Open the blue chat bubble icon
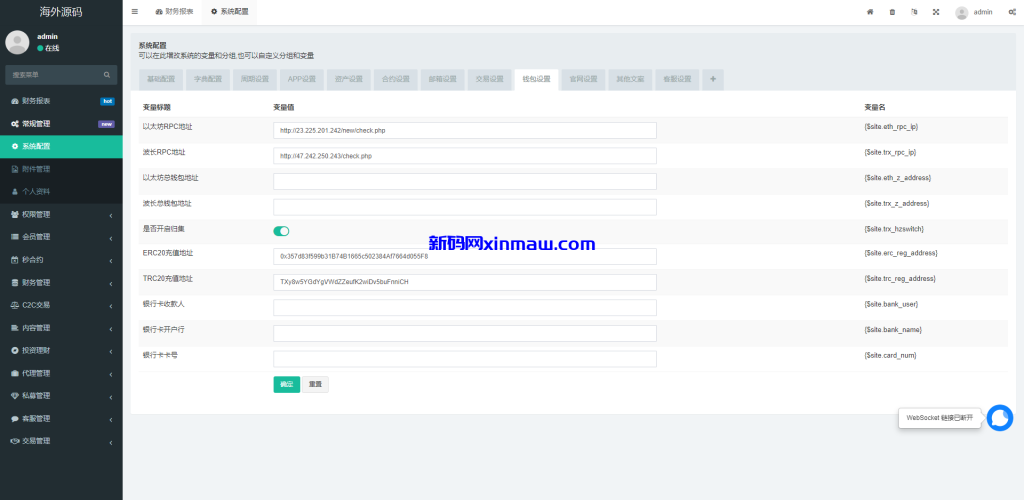 pyautogui.click(x=999, y=418)
